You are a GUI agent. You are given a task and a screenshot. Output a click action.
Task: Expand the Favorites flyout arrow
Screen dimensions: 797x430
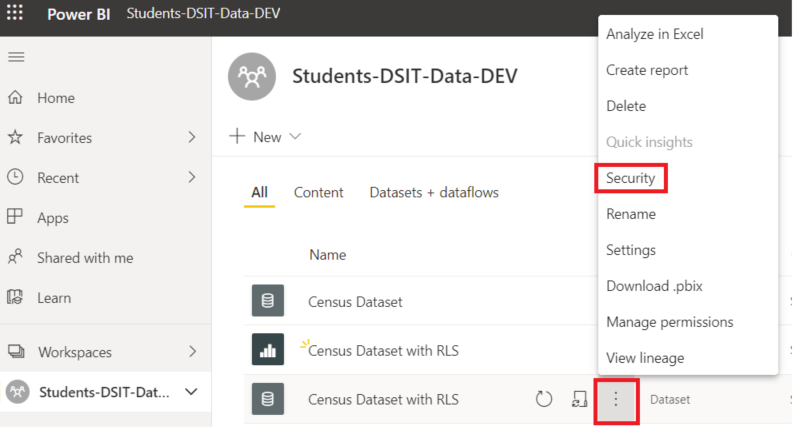pos(192,137)
